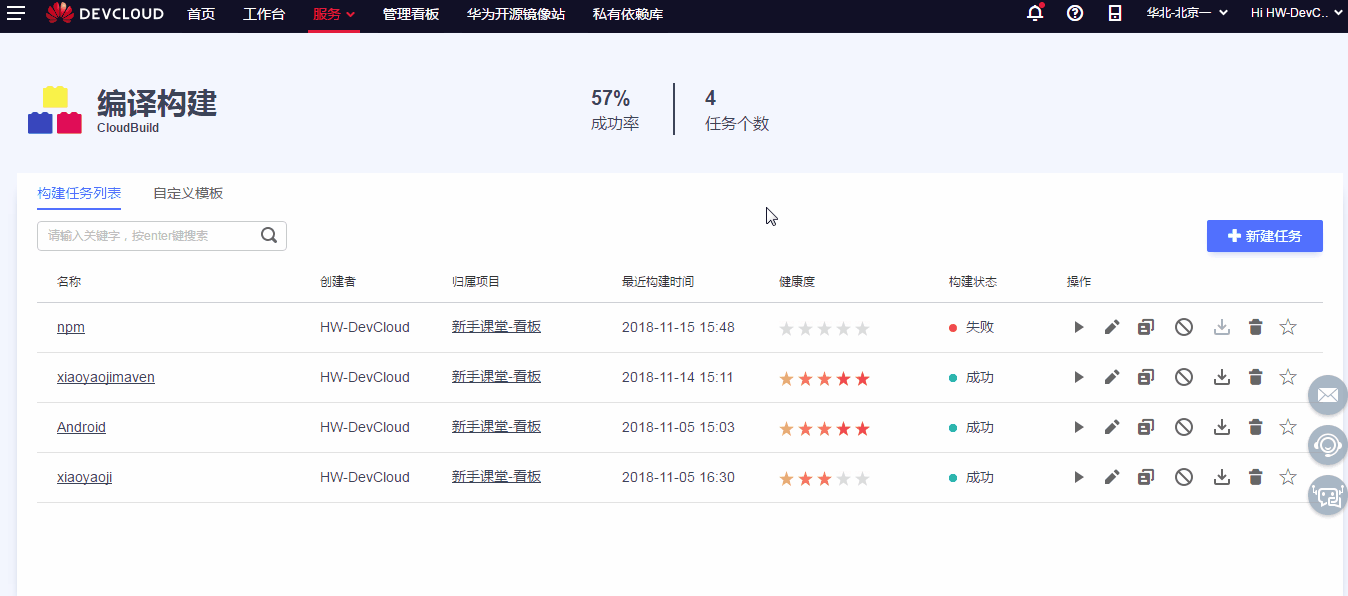The image size is (1348, 596).
Task: Run the npm build task
Action: coord(1078,326)
